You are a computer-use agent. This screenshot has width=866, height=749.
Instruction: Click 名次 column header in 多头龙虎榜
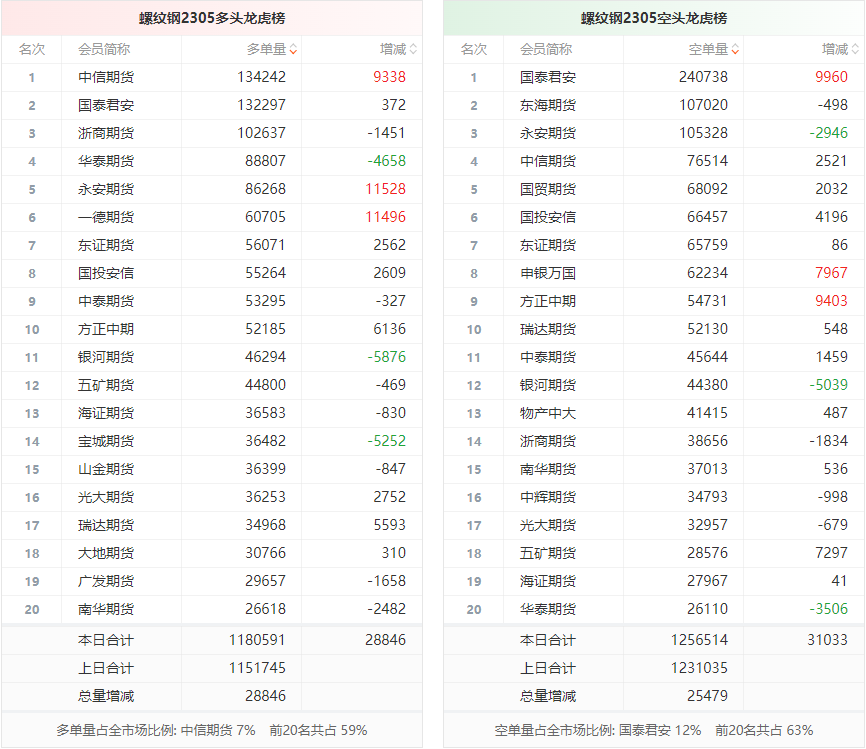coord(31,49)
